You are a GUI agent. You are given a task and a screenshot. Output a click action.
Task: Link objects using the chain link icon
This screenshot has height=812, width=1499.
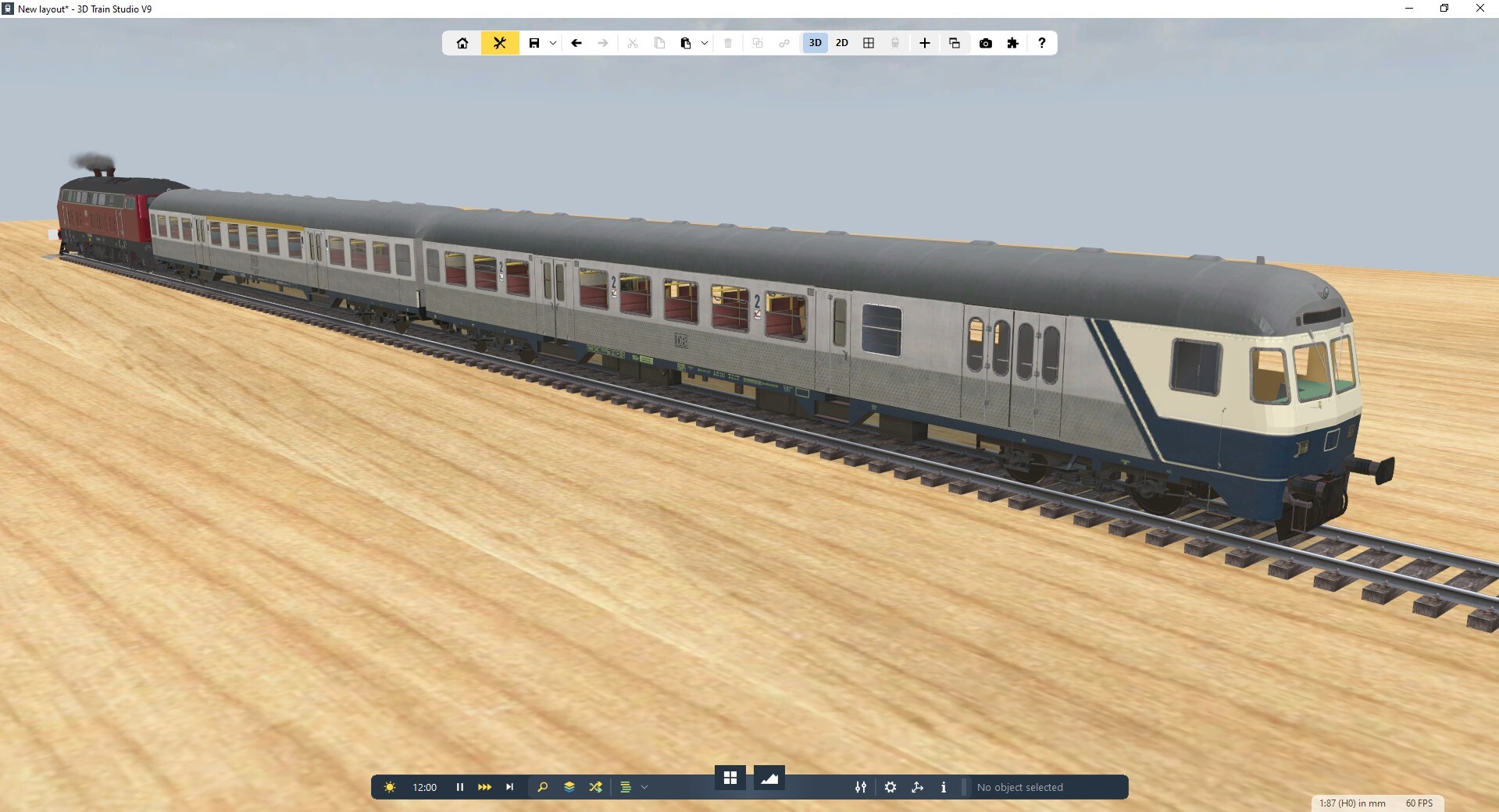pyautogui.click(x=784, y=43)
